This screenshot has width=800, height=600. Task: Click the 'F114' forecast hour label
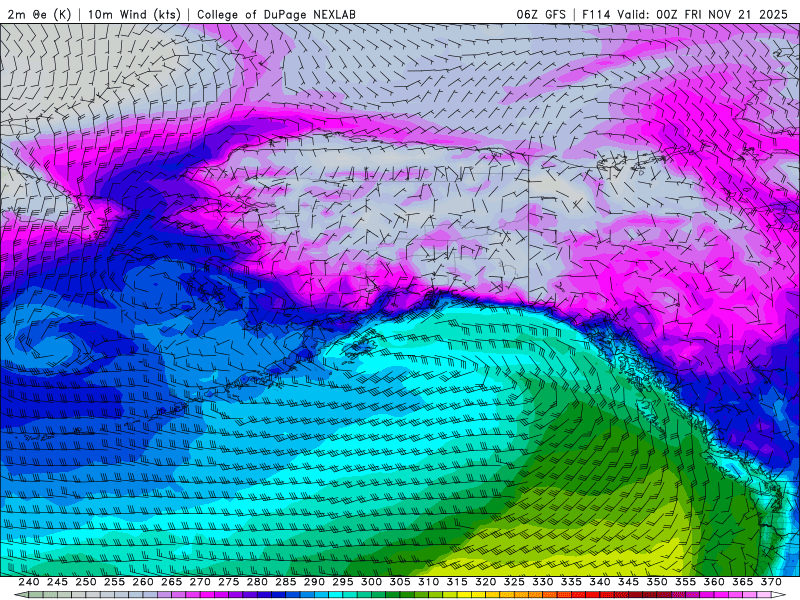[596, 14]
